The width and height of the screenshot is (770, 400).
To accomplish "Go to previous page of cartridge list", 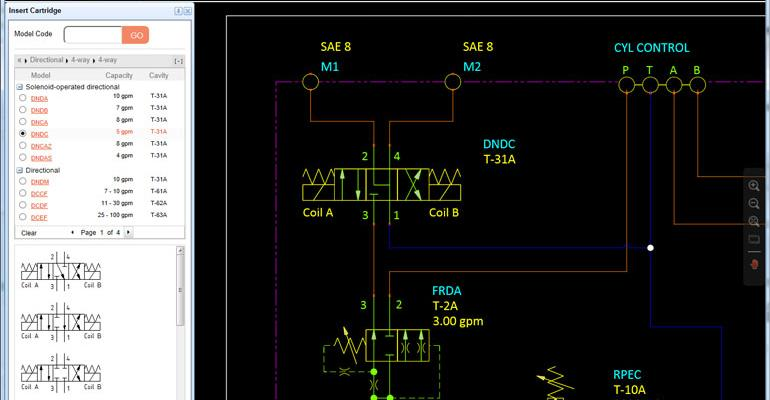I will (71, 232).
